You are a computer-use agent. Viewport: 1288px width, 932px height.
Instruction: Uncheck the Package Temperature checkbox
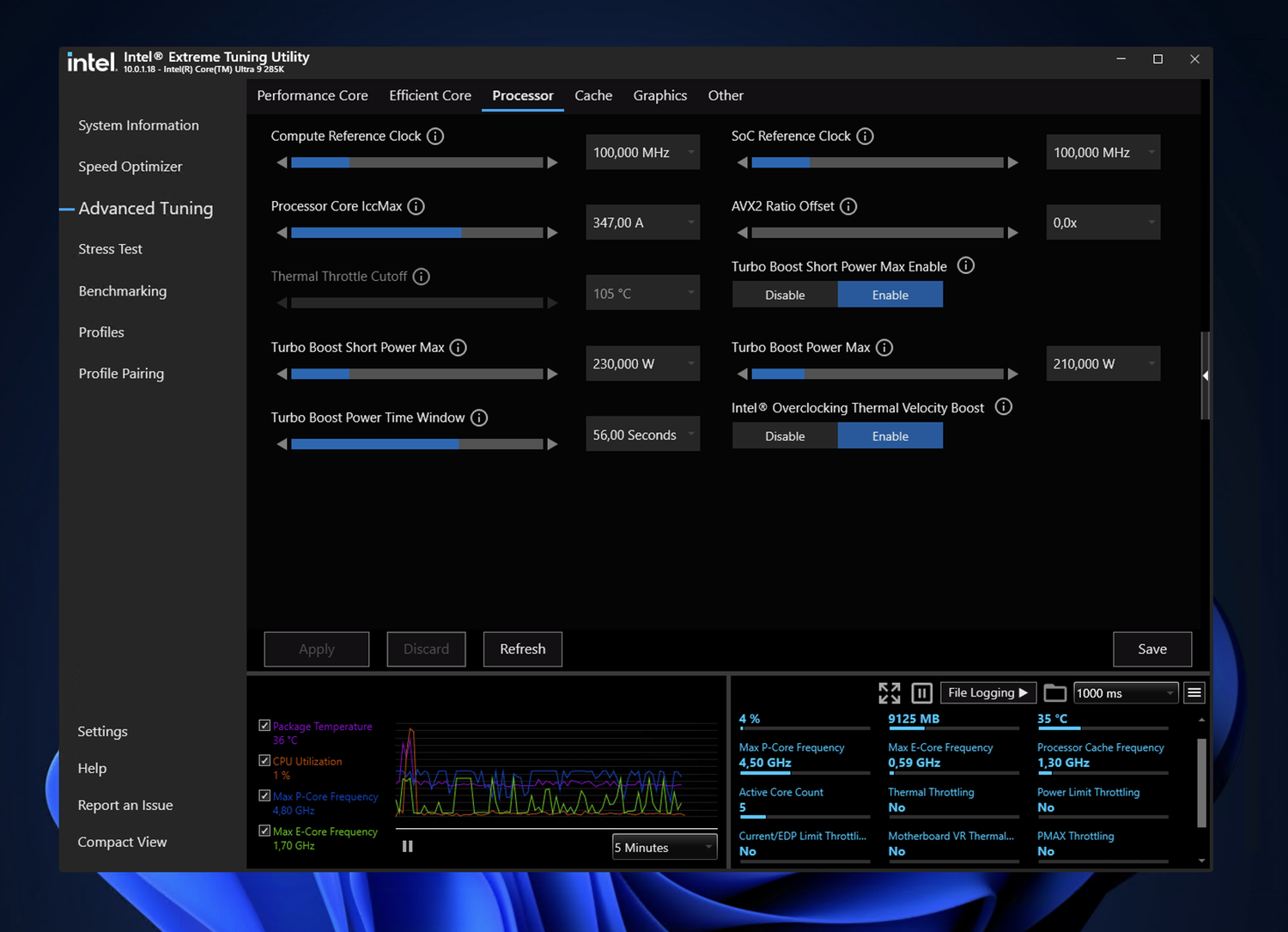click(x=264, y=726)
